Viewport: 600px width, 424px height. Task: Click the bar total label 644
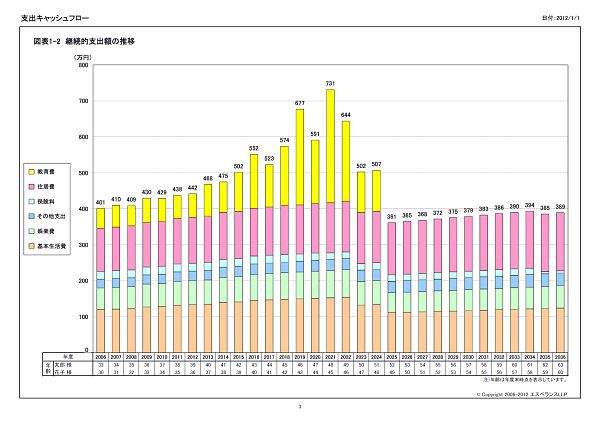coord(346,115)
